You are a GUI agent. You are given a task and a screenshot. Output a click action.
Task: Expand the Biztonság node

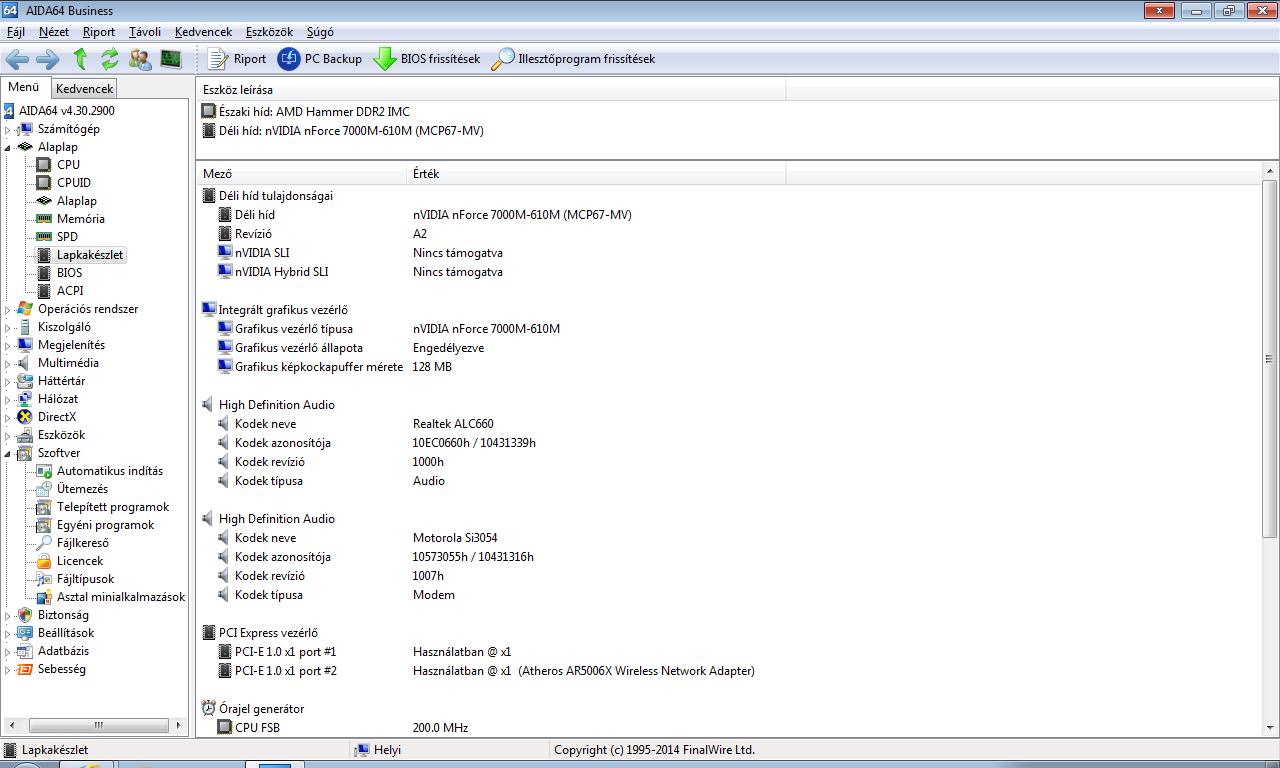pyautogui.click(x=8, y=615)
